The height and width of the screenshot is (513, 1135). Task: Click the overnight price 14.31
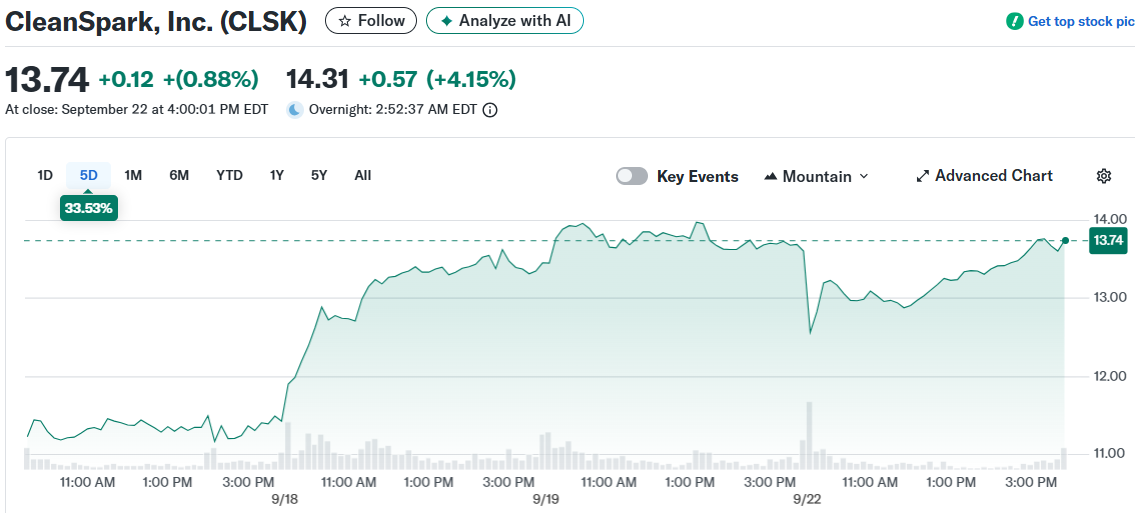pos(318,78)
